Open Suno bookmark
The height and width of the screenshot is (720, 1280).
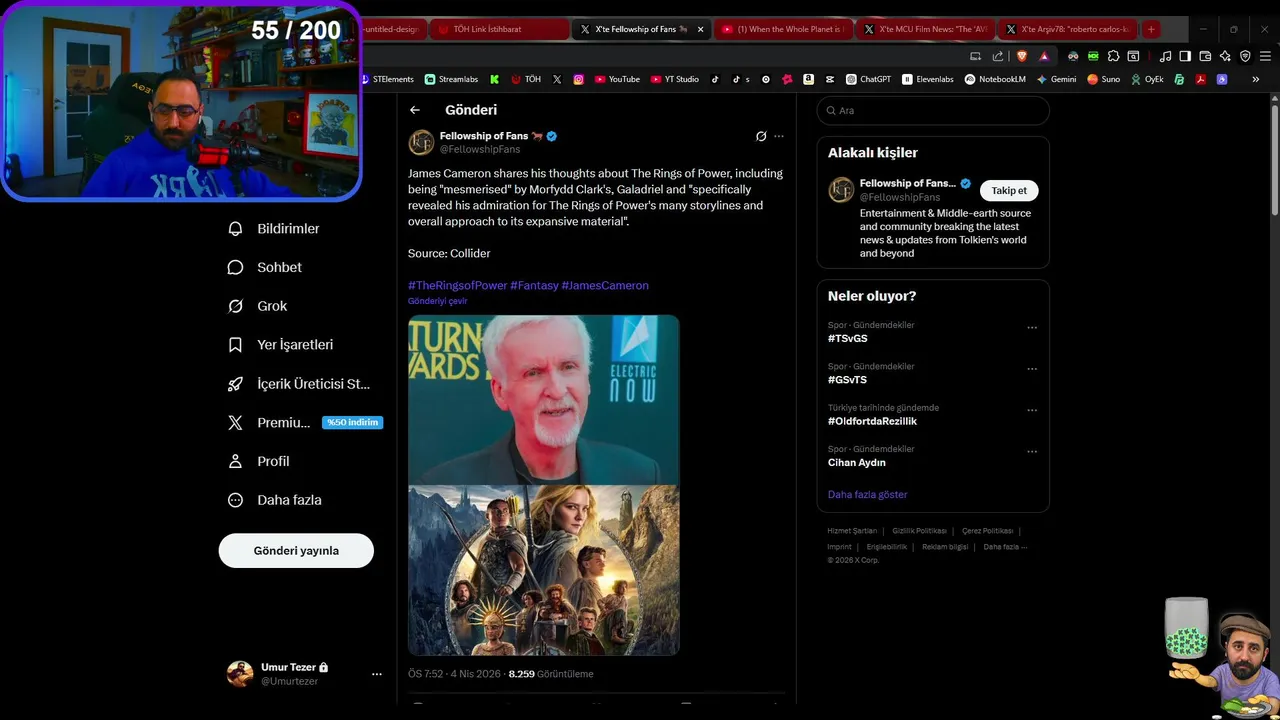pos(1104,79)
